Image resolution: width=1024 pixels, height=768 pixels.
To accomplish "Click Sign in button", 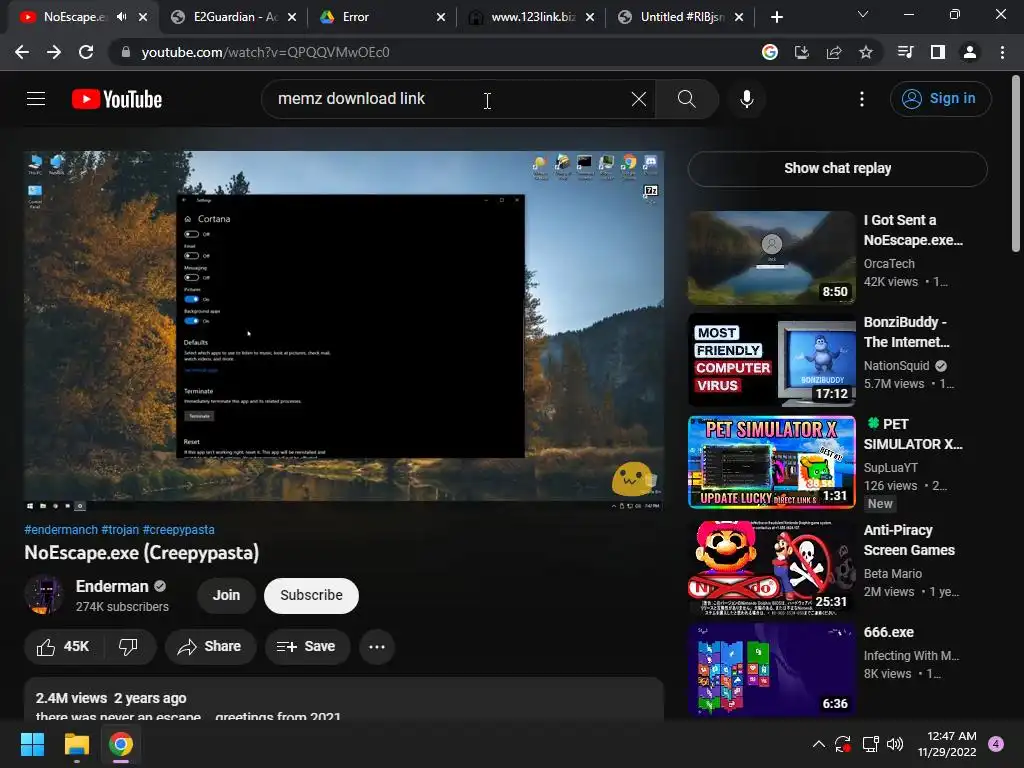I will 940,99.
